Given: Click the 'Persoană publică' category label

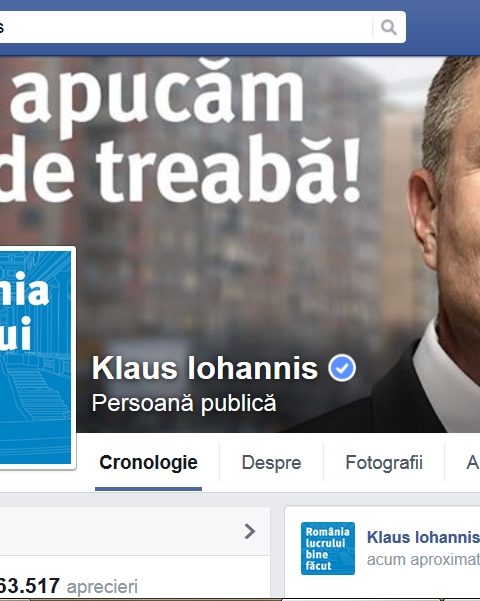Looking at the screenshot, I should click(x=184, y=403).
